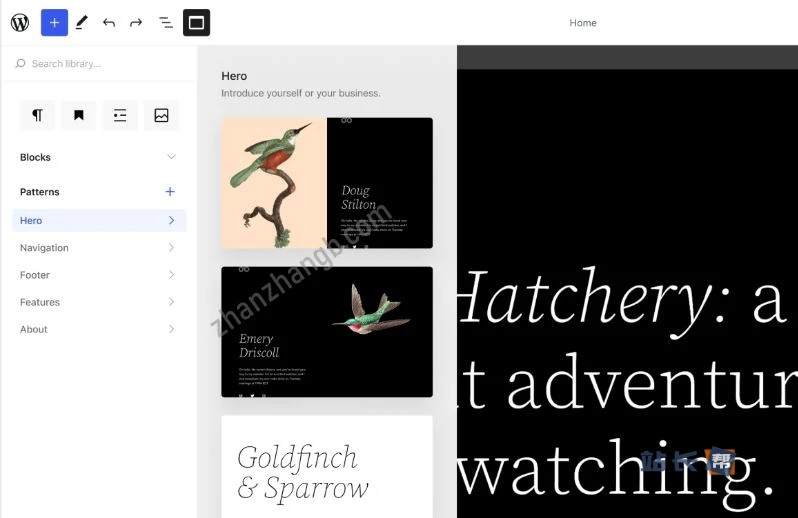Insert a paragraph block
The image size is (798, 518).
38,115
